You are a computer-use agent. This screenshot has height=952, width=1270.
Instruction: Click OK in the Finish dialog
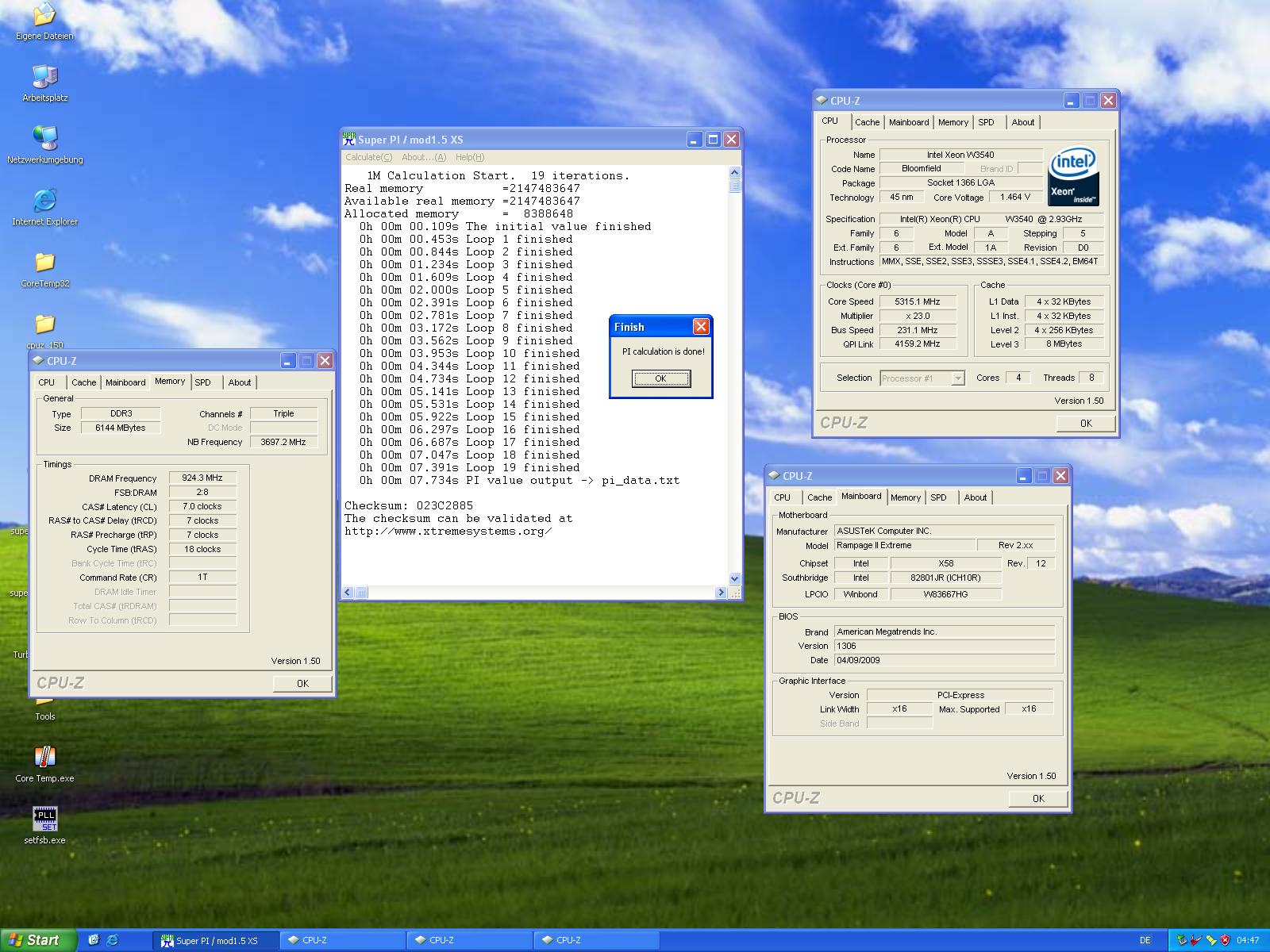tap(660, 379)
